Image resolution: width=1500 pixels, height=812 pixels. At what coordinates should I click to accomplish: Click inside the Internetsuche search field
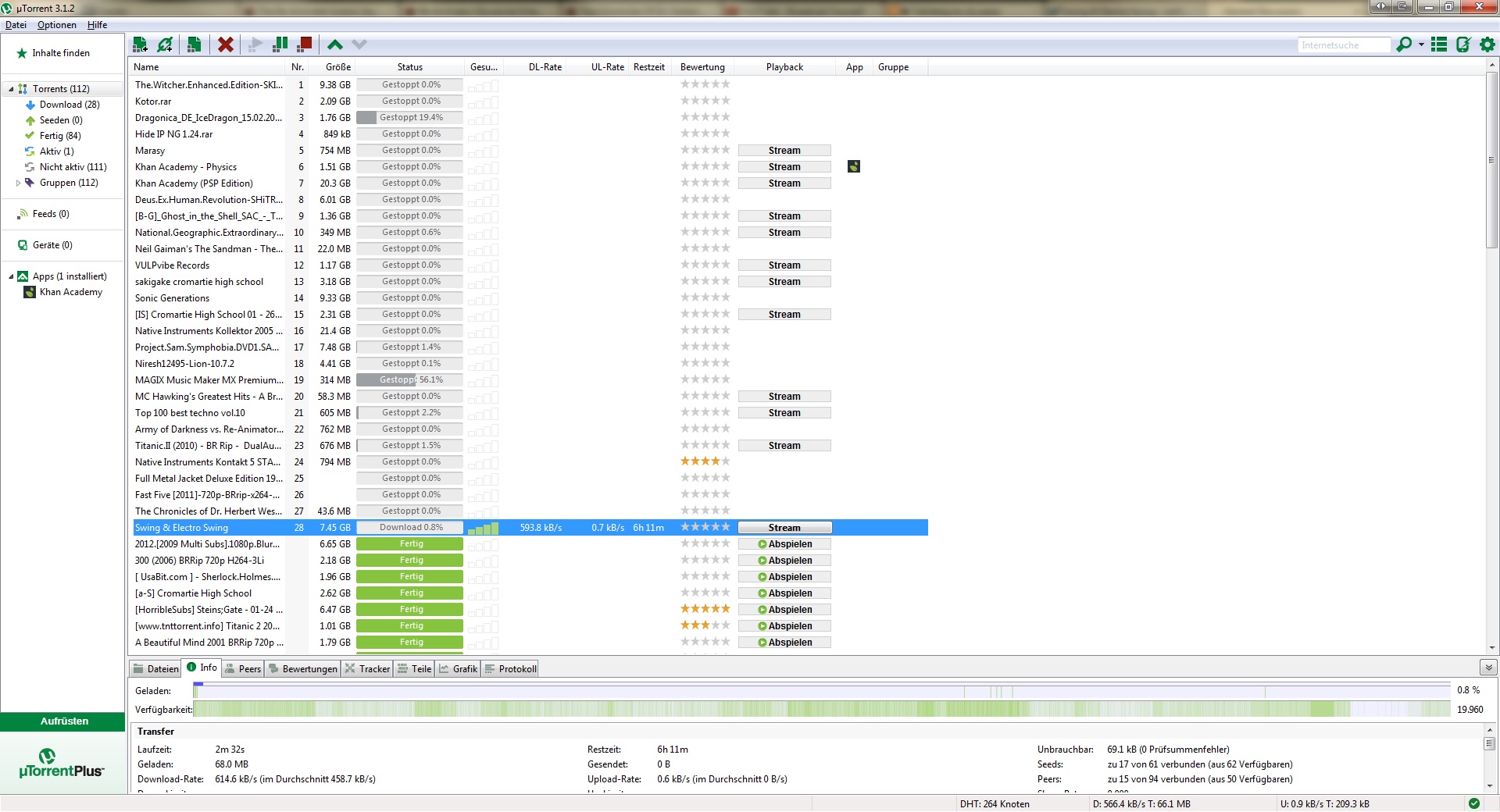click(x=1344, y=45)
